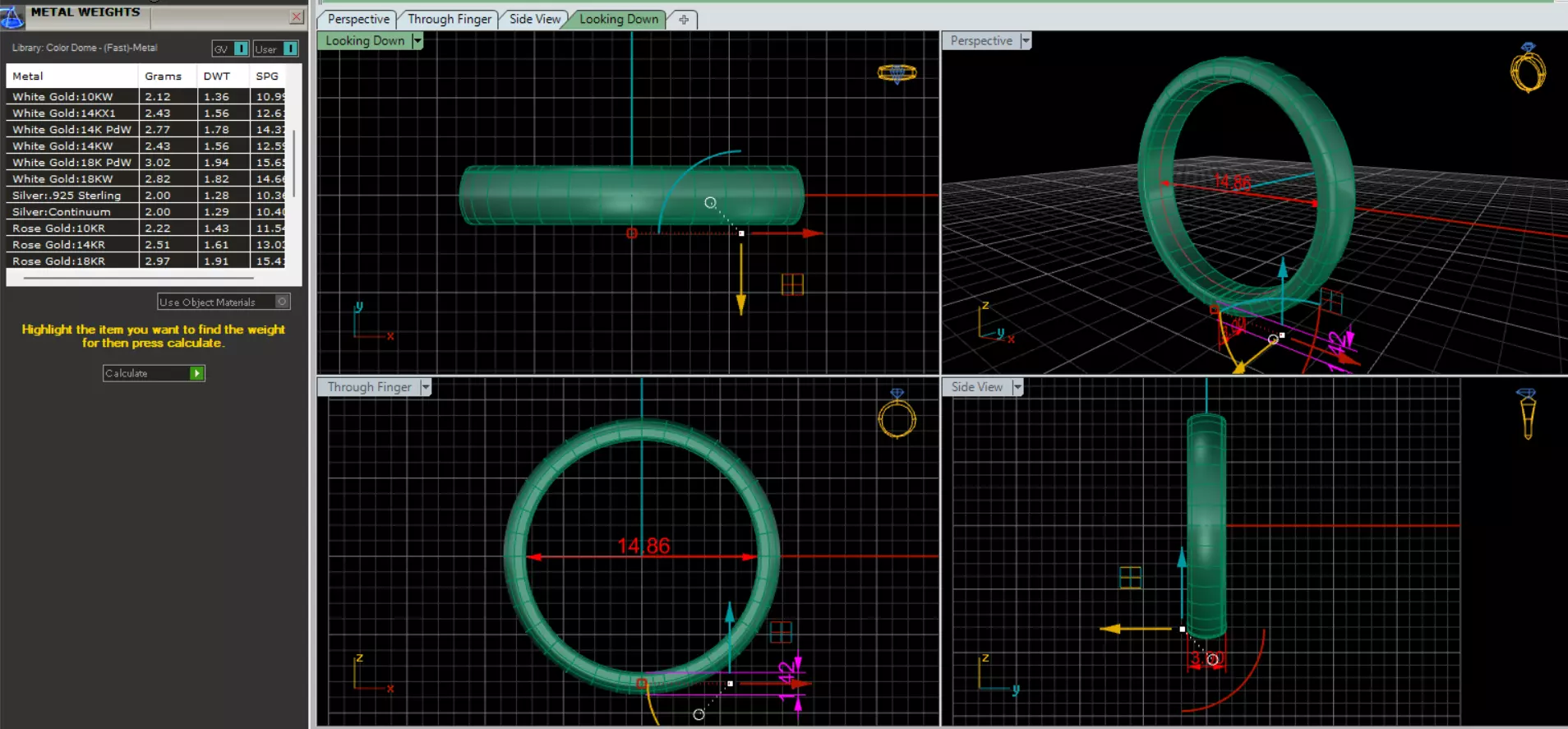This screenshot has width=1568, height=729.
Task: Toggle the GV library switch
Action: 230,49
